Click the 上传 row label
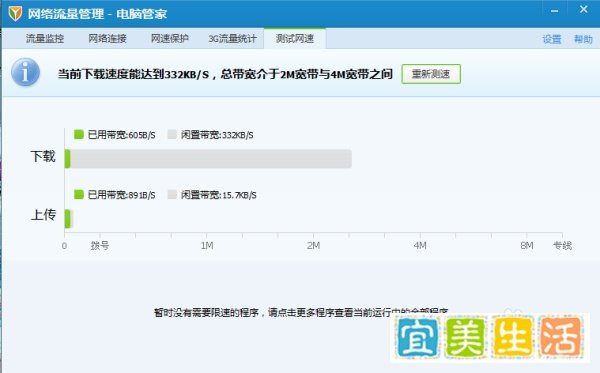 [x=43, y=215]
